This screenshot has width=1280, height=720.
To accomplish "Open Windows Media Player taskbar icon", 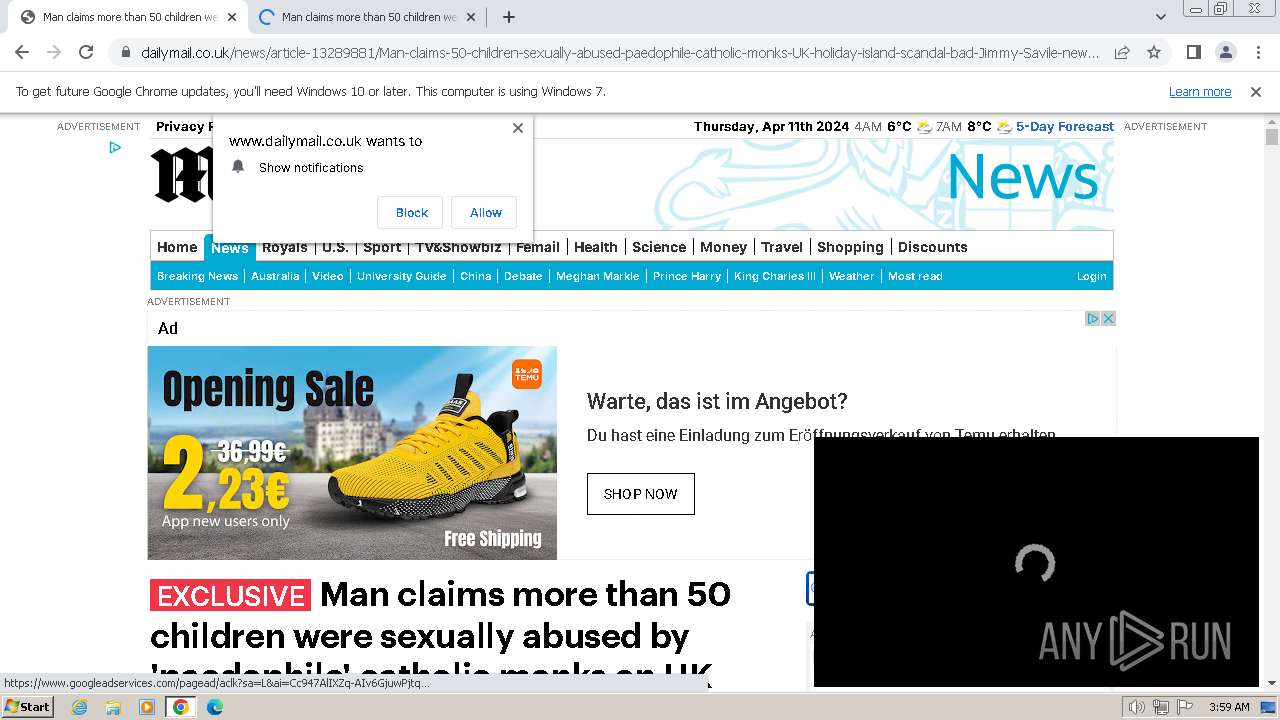I will pyautogui.click(x=147, y=707).
